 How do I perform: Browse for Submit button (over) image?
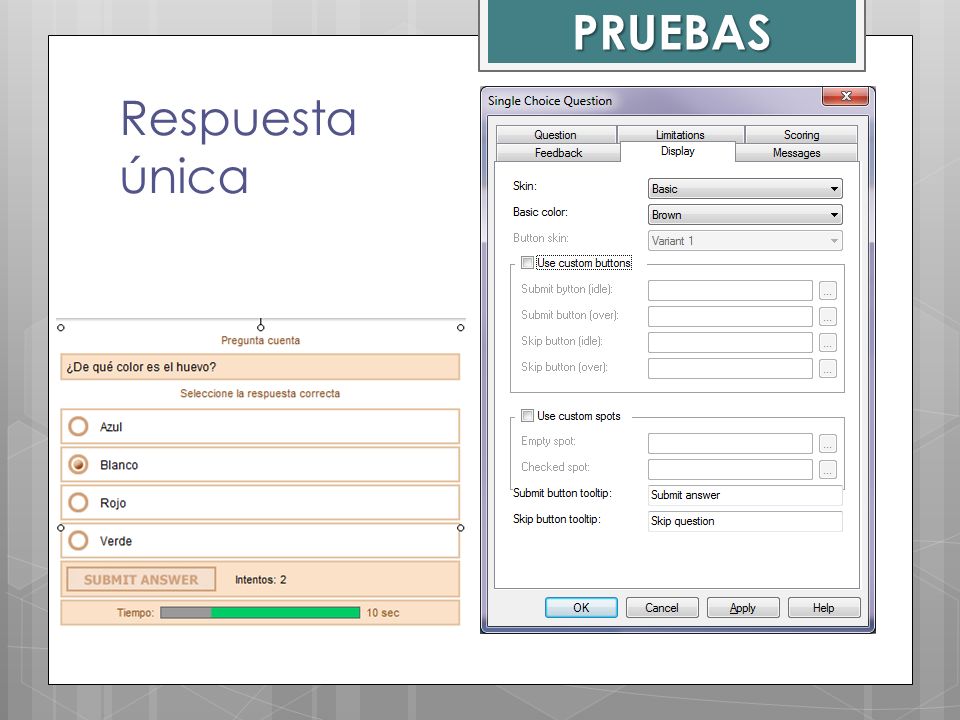pos(827,317)
